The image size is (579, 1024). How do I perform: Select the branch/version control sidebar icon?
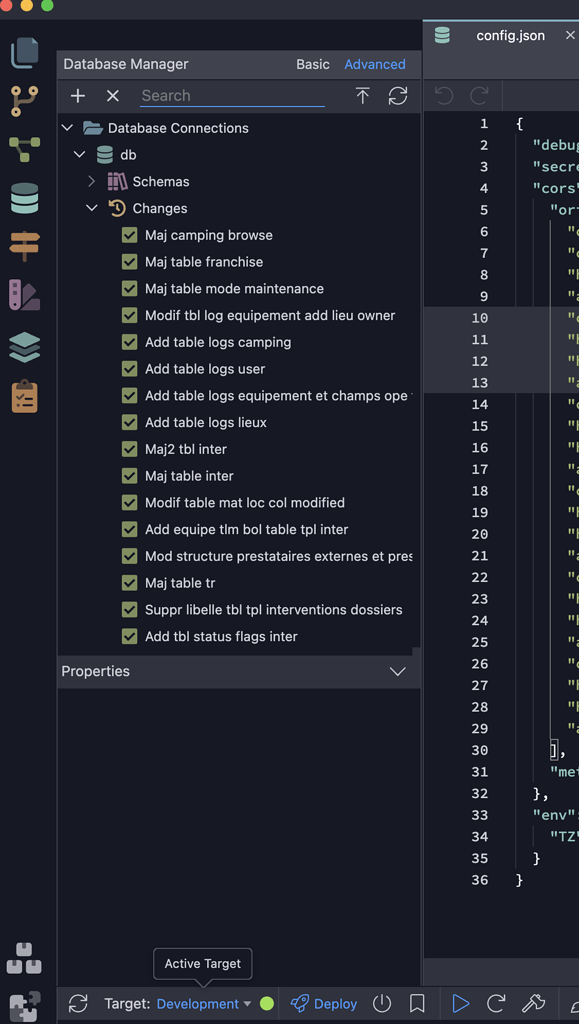(x=24, y=100)
